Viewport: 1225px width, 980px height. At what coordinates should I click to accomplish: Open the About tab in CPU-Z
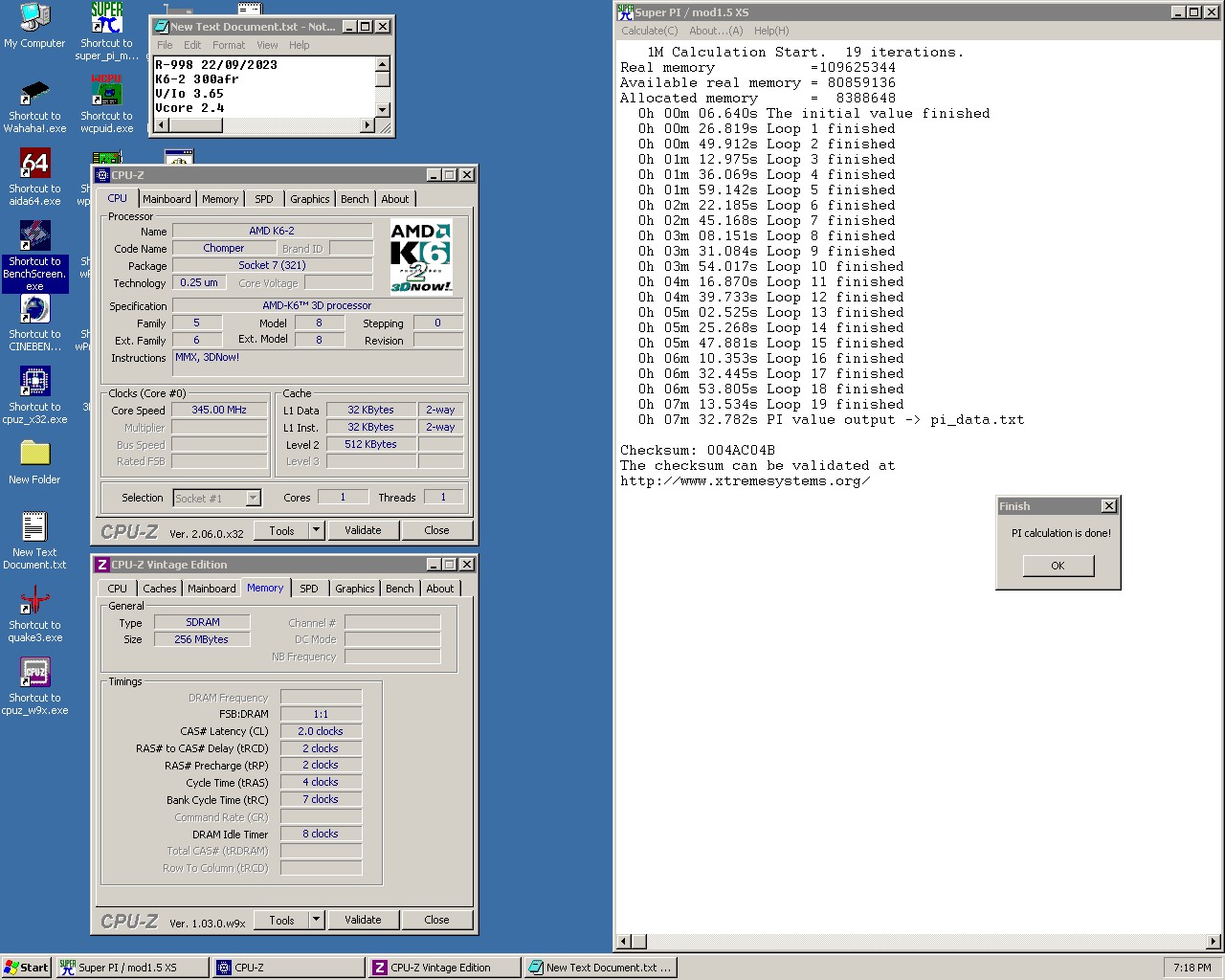point(395,199)
